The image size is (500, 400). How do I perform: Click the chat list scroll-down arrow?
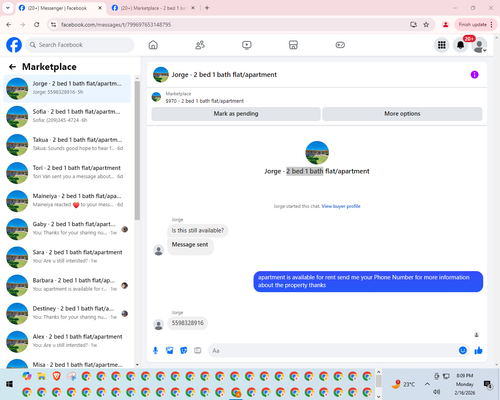pyautogui.click(x=137, y=365)
